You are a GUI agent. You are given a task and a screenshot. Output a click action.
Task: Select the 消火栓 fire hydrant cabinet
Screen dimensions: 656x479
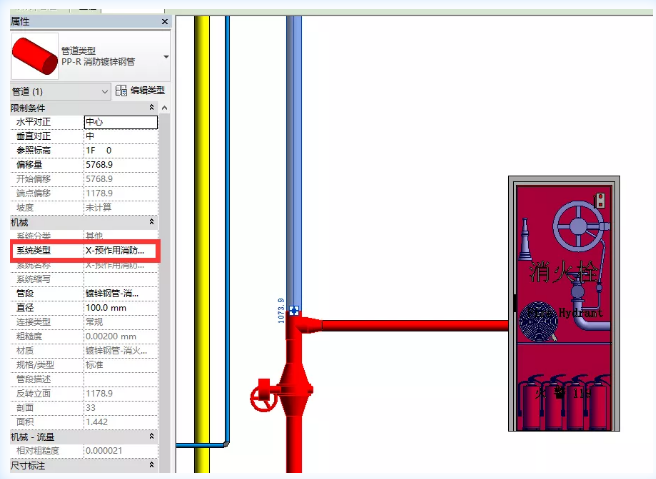[564, 304]
